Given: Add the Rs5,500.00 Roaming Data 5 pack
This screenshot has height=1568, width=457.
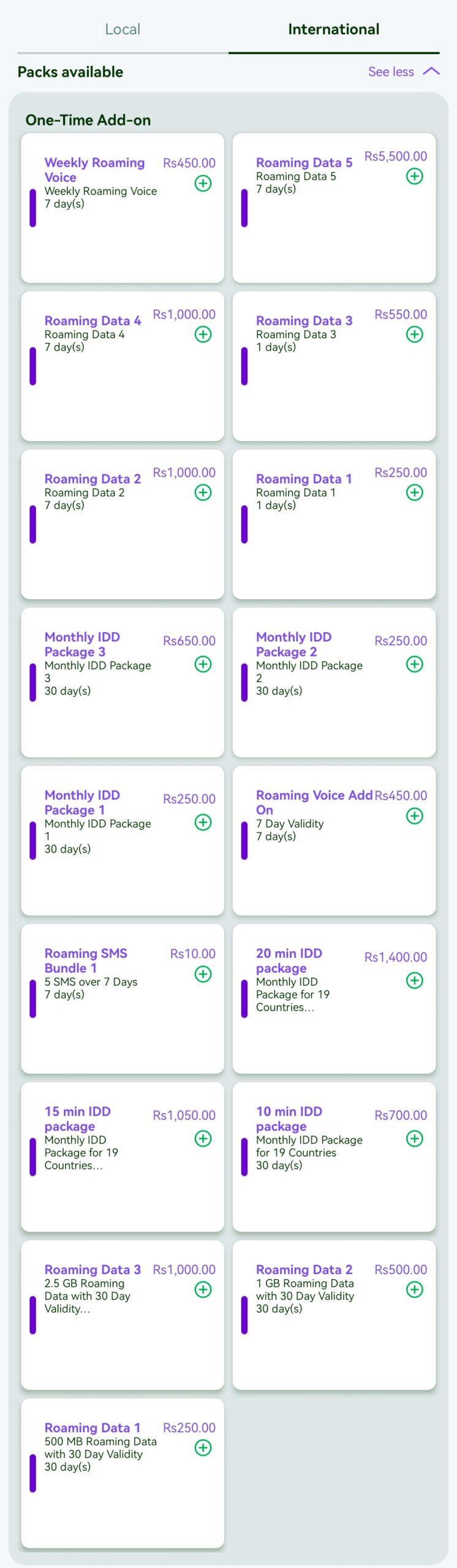Looking at the screenshot, I should pyautogui.click(x=415, y=176).
